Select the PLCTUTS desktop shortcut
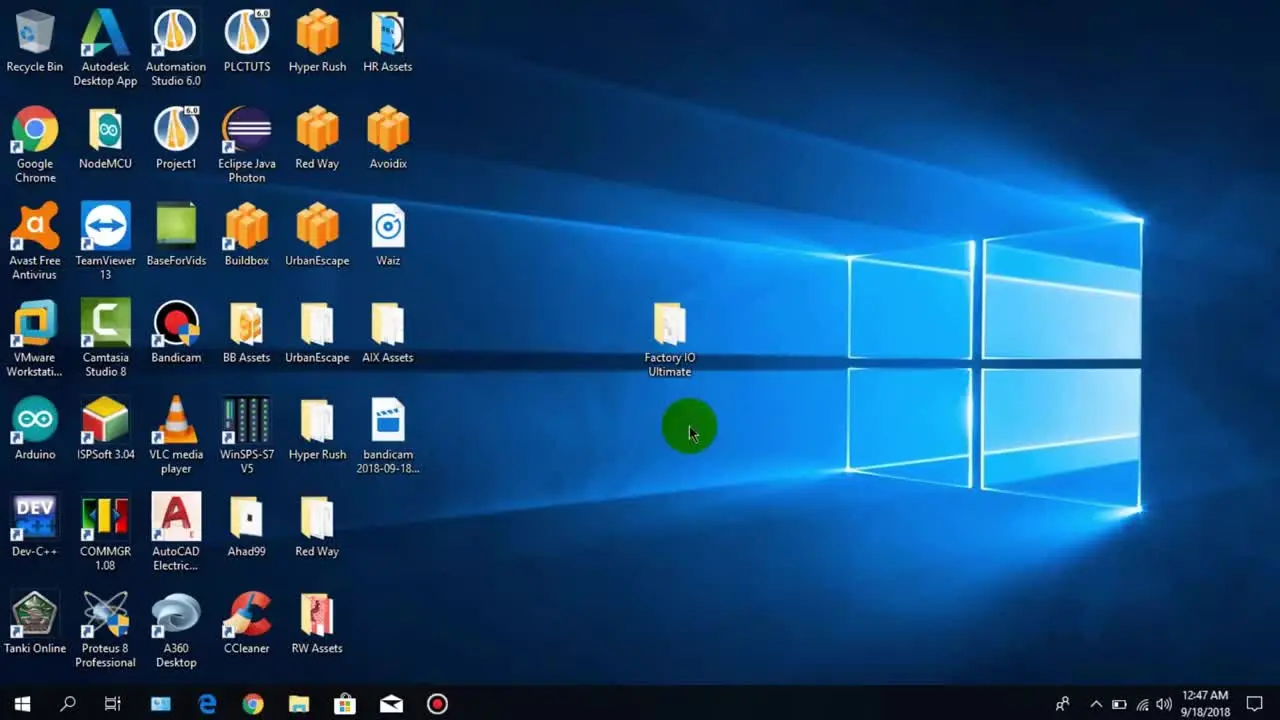1280x720 pixels. 247,42
